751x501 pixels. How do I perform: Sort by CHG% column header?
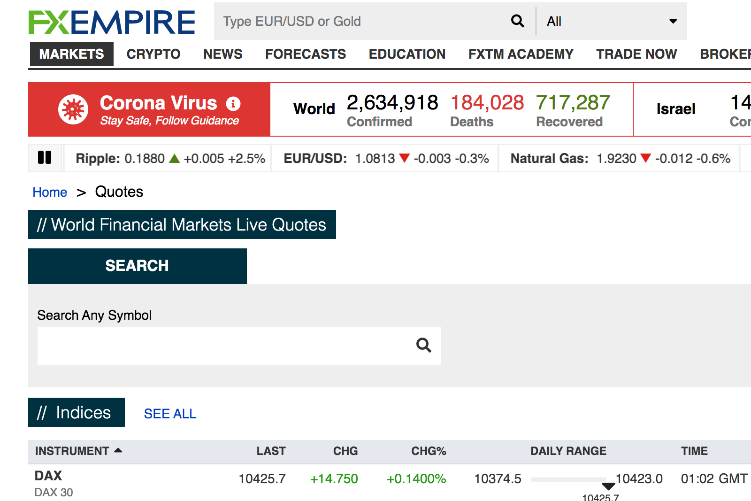click(429, 451)
